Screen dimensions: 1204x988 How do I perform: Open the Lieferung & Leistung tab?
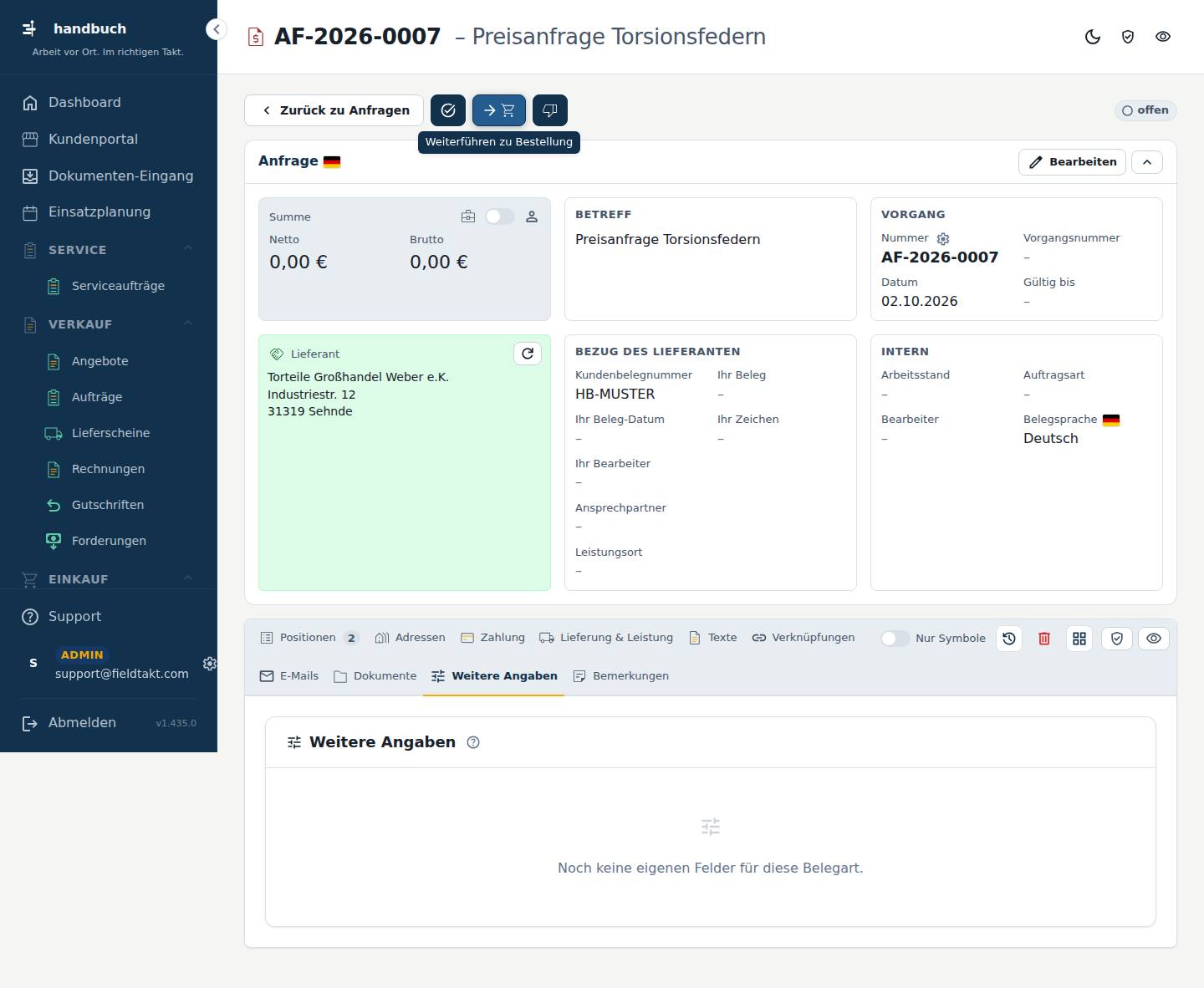click(606, 638)
